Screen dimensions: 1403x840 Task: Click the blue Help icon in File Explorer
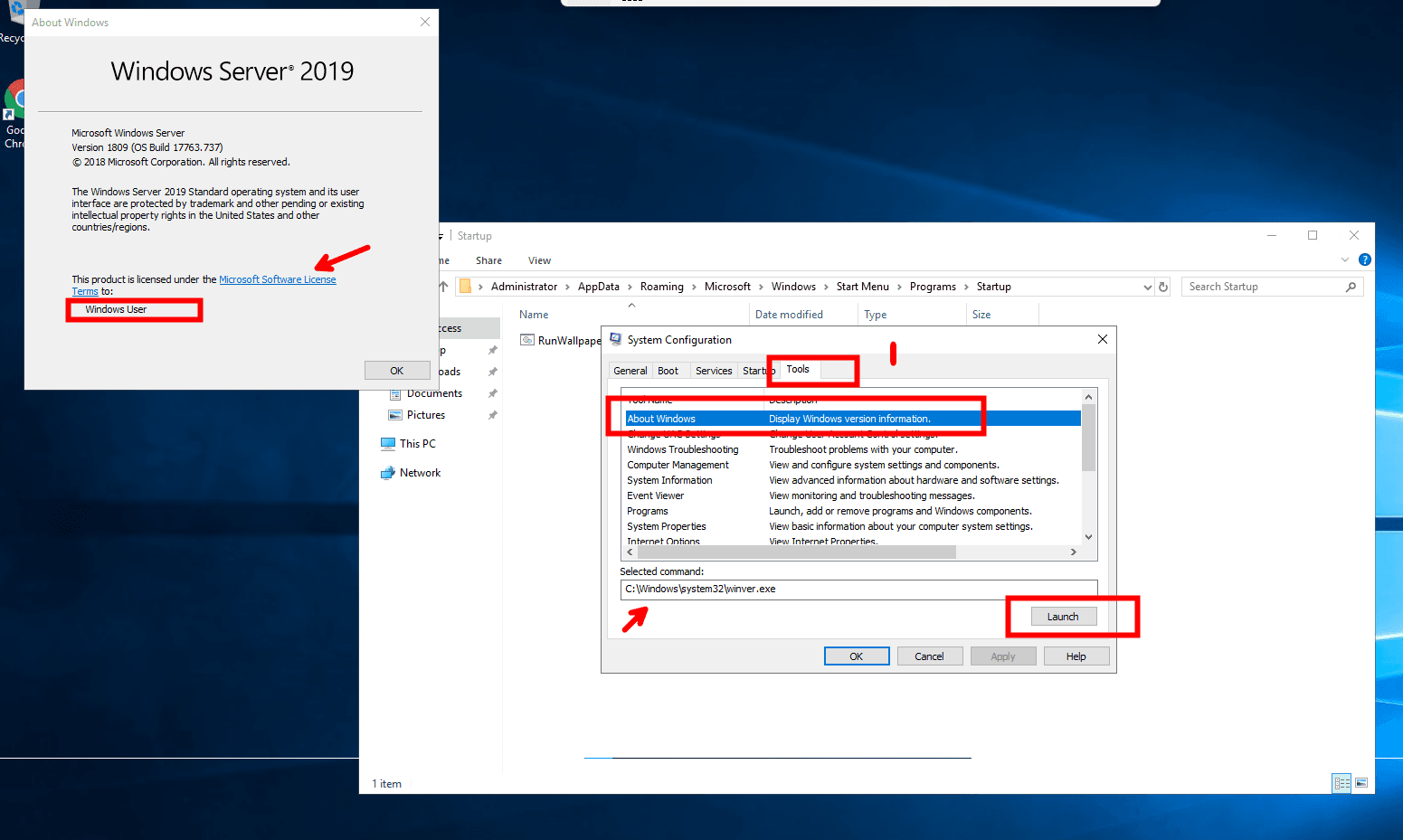pyautogui.click(x=1365, y=260)
